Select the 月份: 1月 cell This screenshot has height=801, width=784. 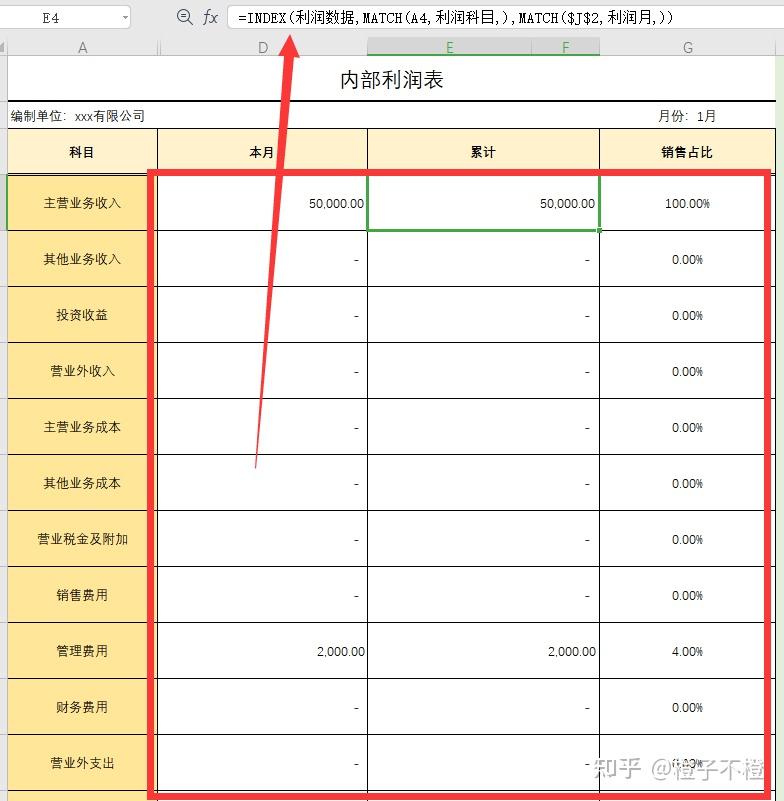(x=687, y=116)
